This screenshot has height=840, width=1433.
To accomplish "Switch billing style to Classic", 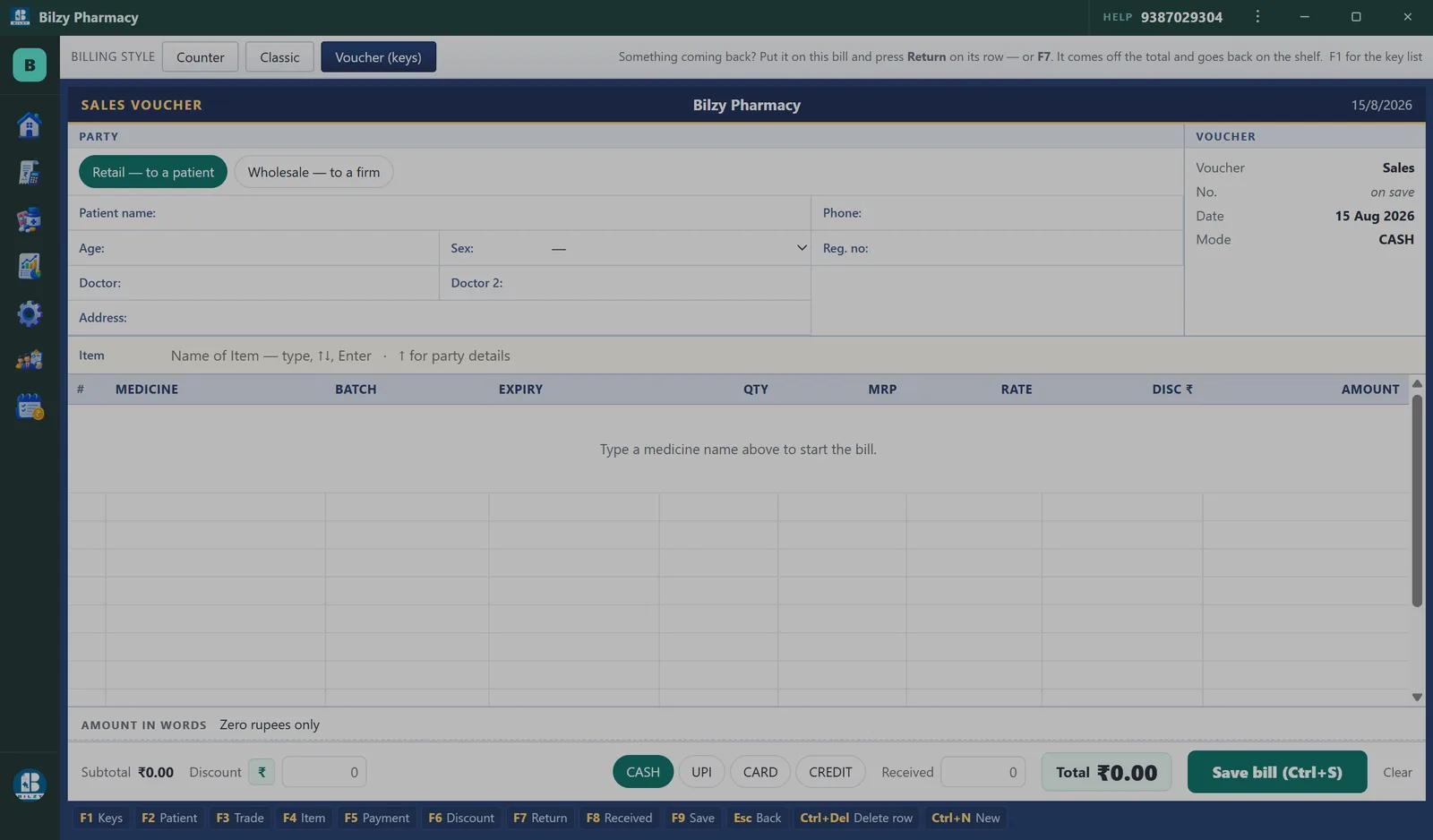I will pyautogui.click(x=279, y=56).
